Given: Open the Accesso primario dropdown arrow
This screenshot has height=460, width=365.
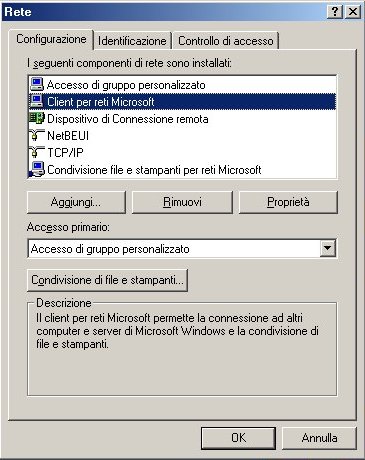Looking at the screenshot, I should click(x=328, y=248).
